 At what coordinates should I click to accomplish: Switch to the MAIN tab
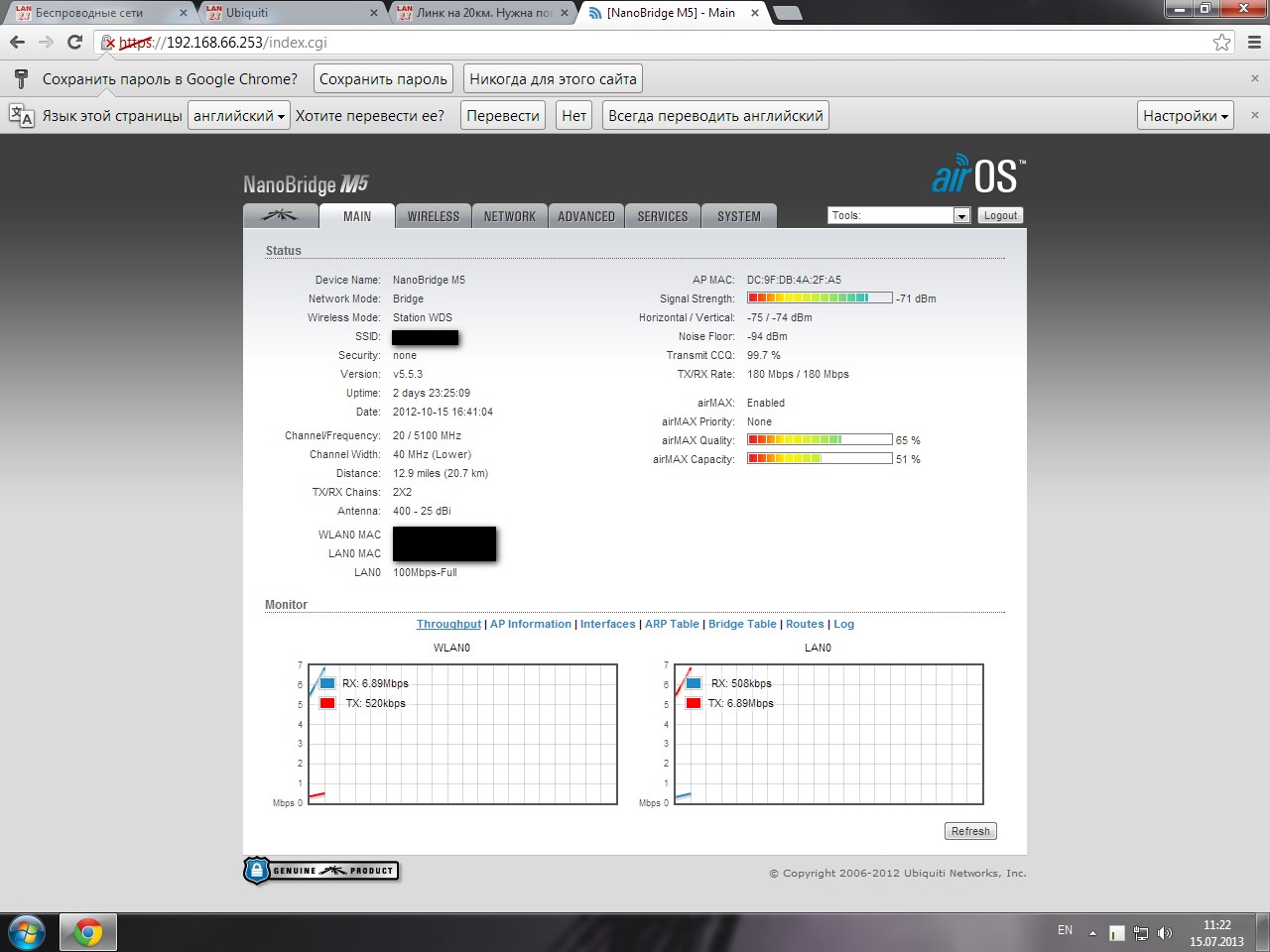[357, 216]
